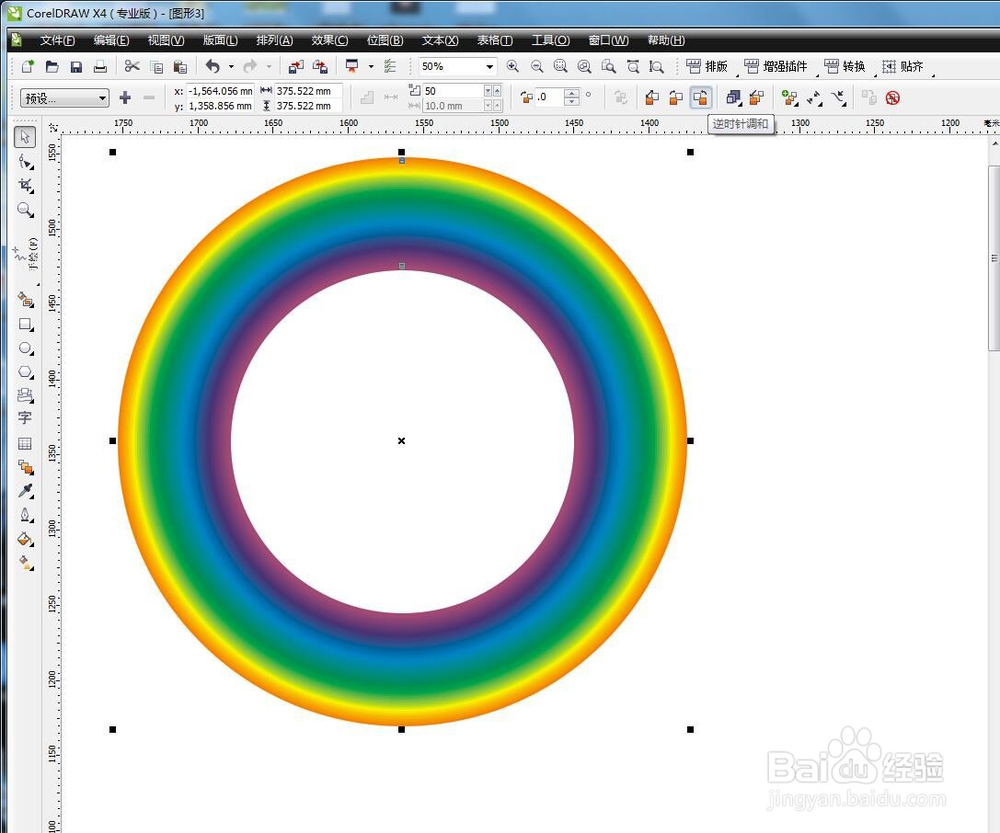
Task: Clear the blend with red icon
Action: coord(892,98)
